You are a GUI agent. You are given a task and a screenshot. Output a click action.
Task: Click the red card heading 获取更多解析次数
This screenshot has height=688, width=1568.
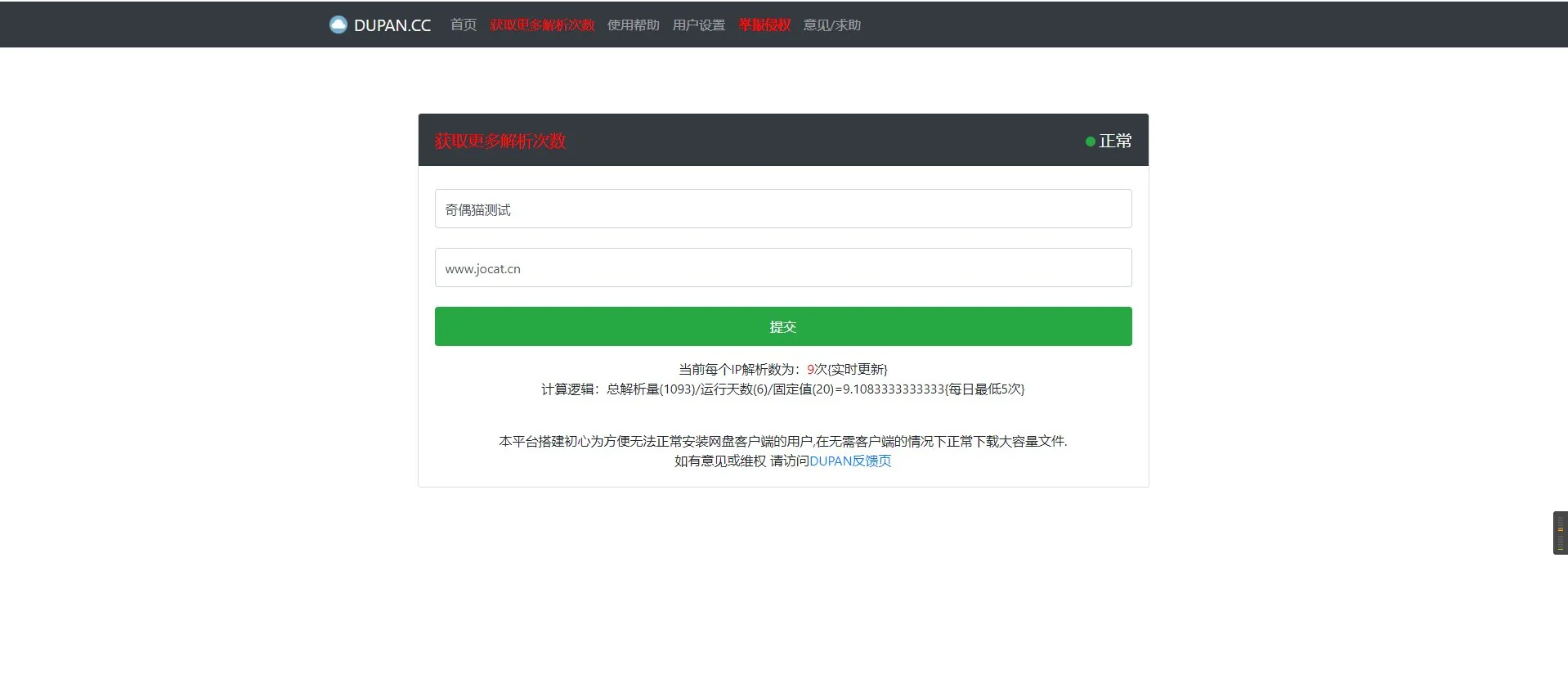(x=500, y=142)
